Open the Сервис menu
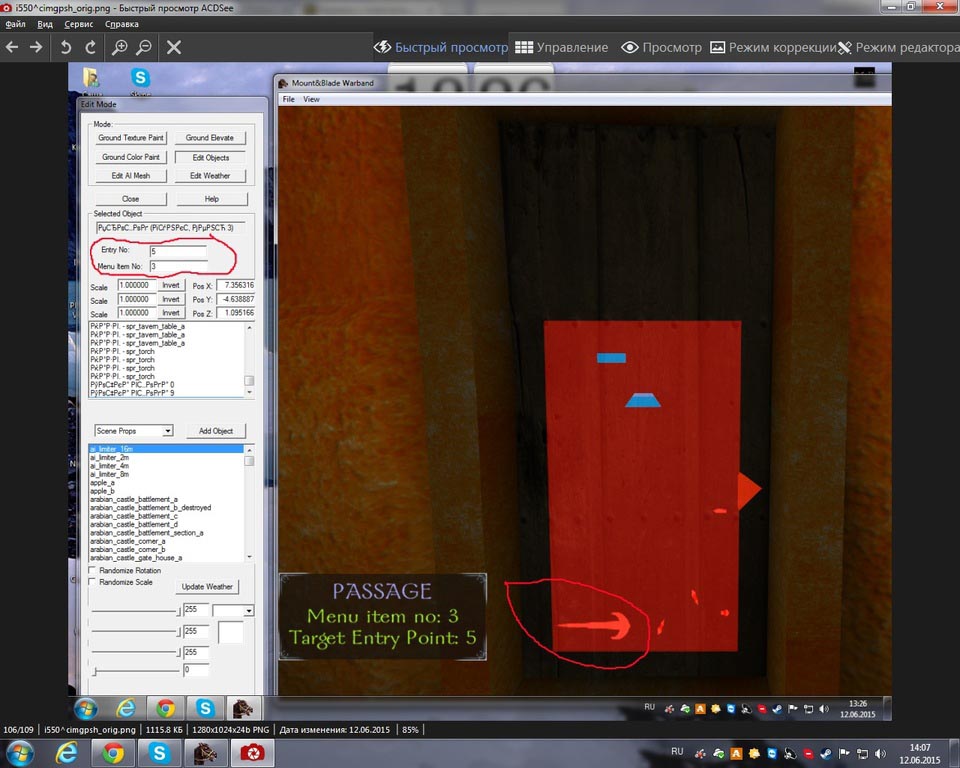The width and height of the screenshot is (960, 768). [x=78, y=23]
